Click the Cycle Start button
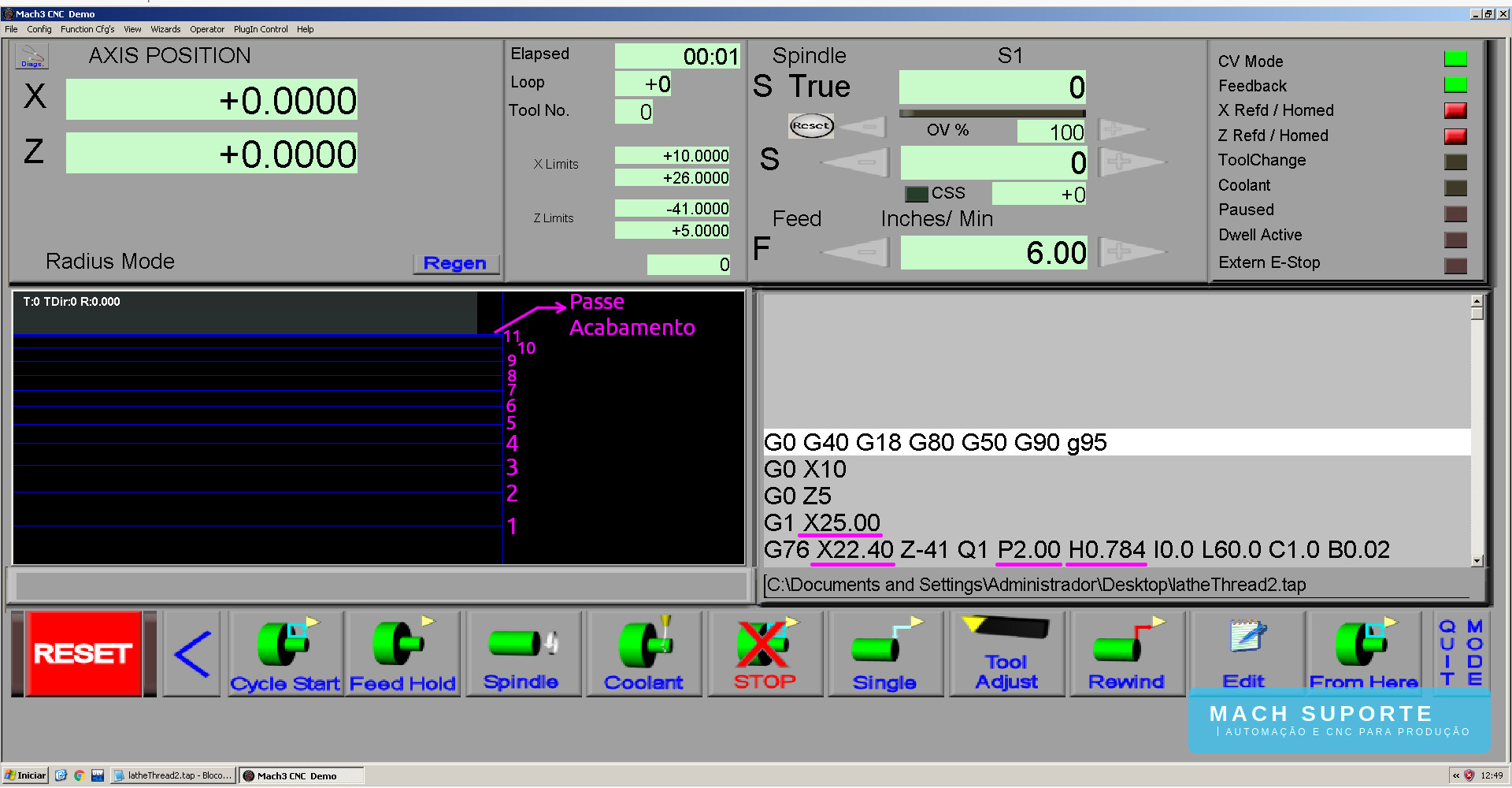 (285, 654)
